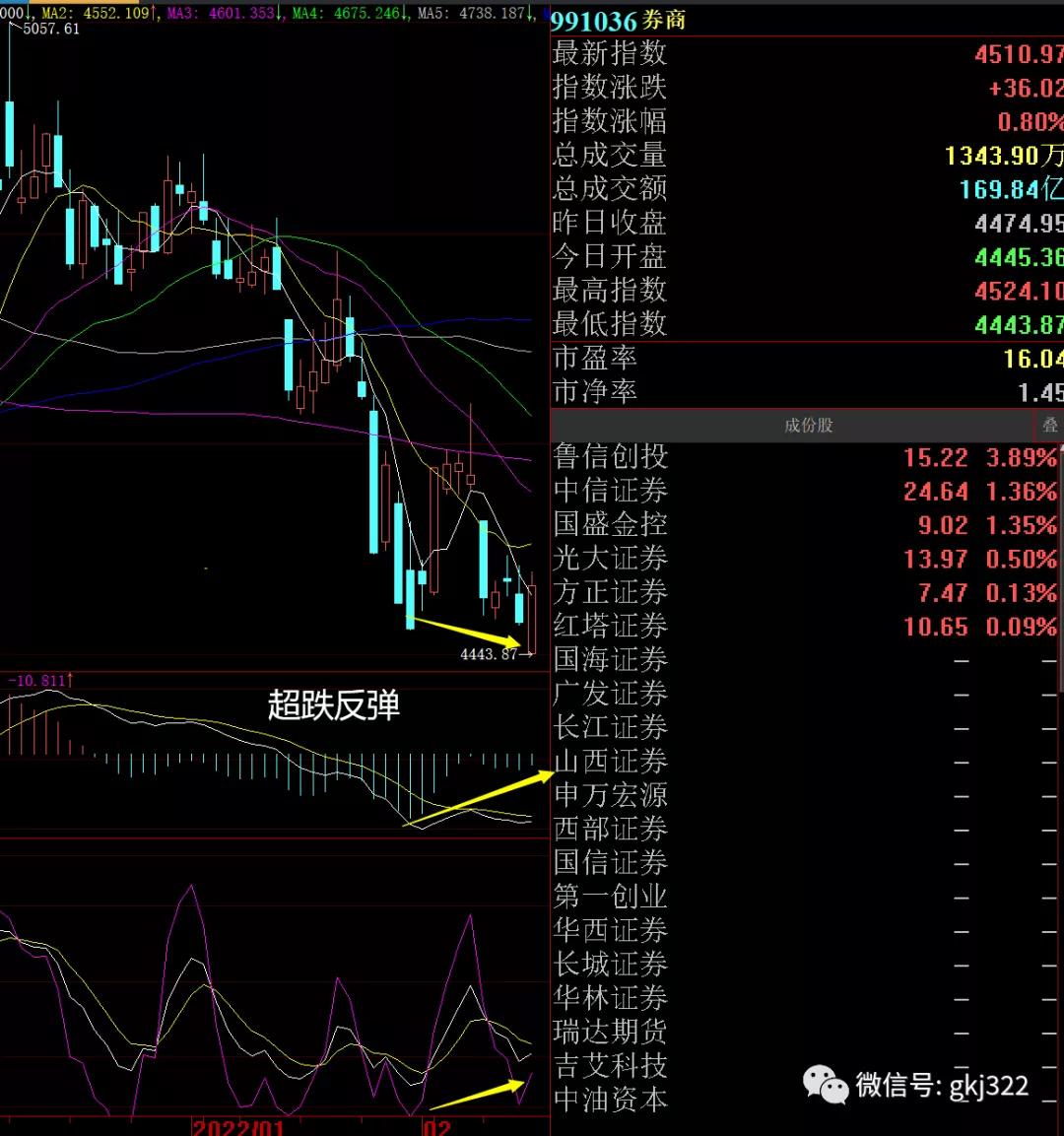The width and height of the screenshot is (1064, 1136).
Task: Click the MACD value -10.811 label
Action: pos(37,681)
